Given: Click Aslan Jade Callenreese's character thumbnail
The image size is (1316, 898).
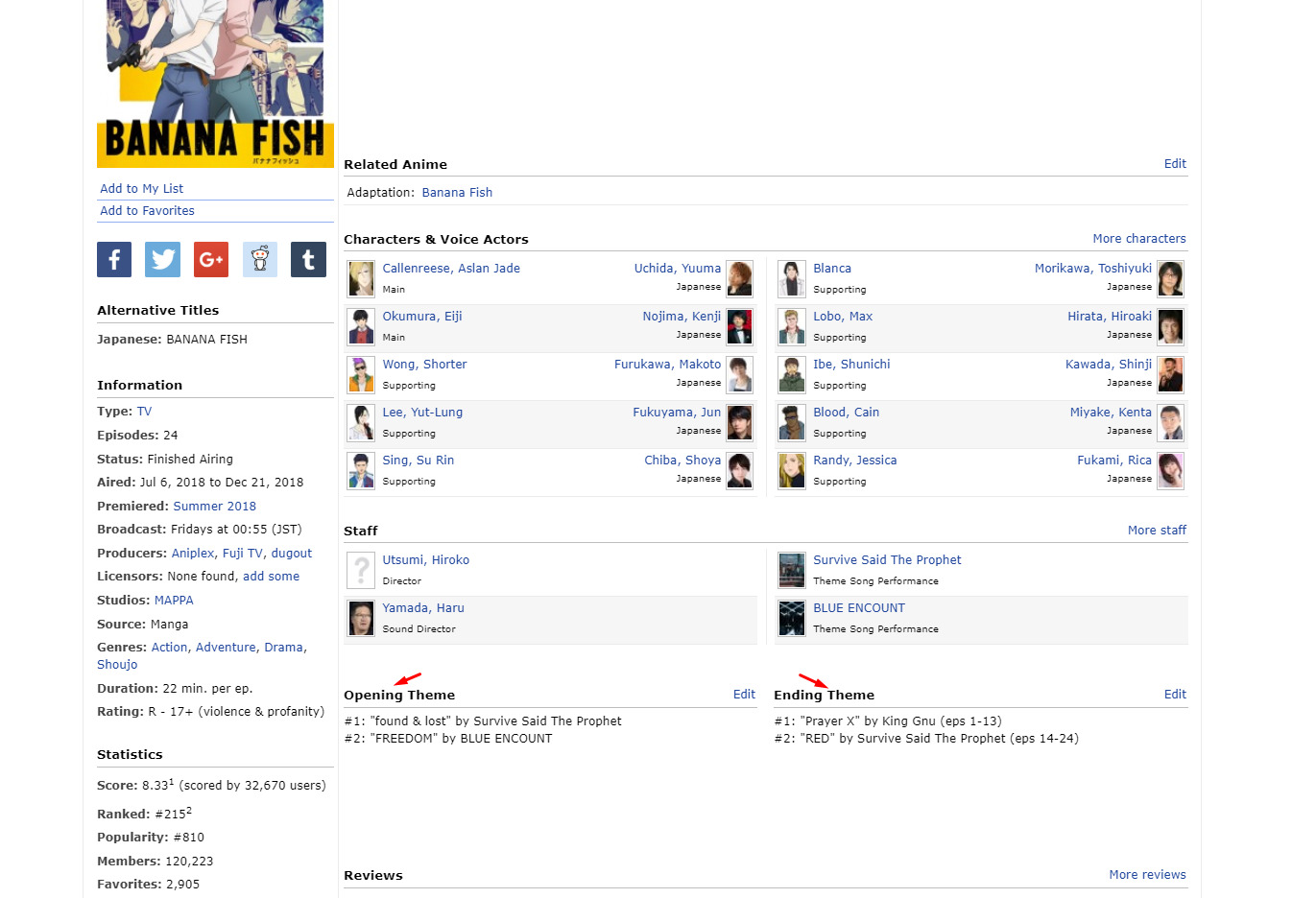Looking at the screenshot, I should tap(361, 279).
